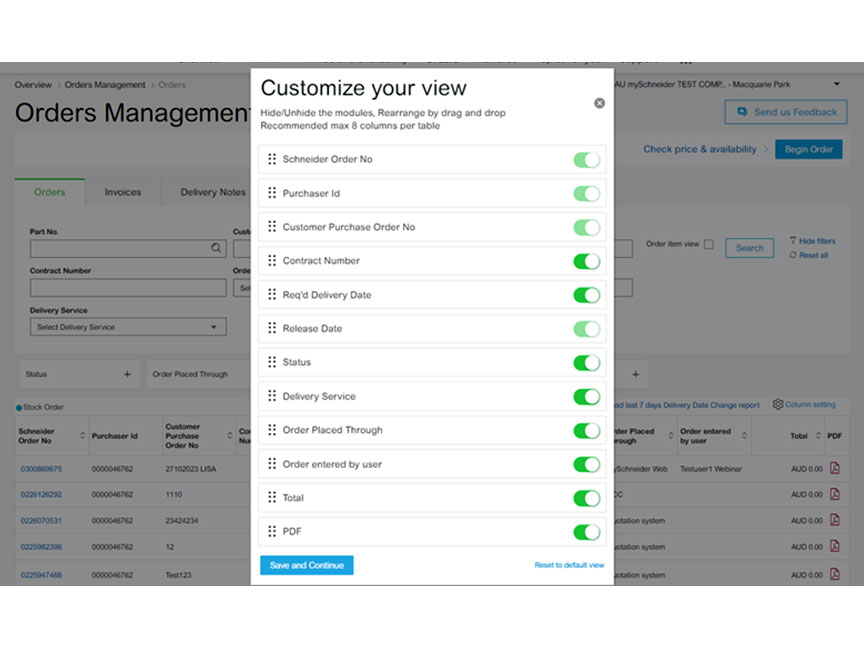864x648 pixels.
Task: Open company account dropdown arrow
Action: coord(836,84)
